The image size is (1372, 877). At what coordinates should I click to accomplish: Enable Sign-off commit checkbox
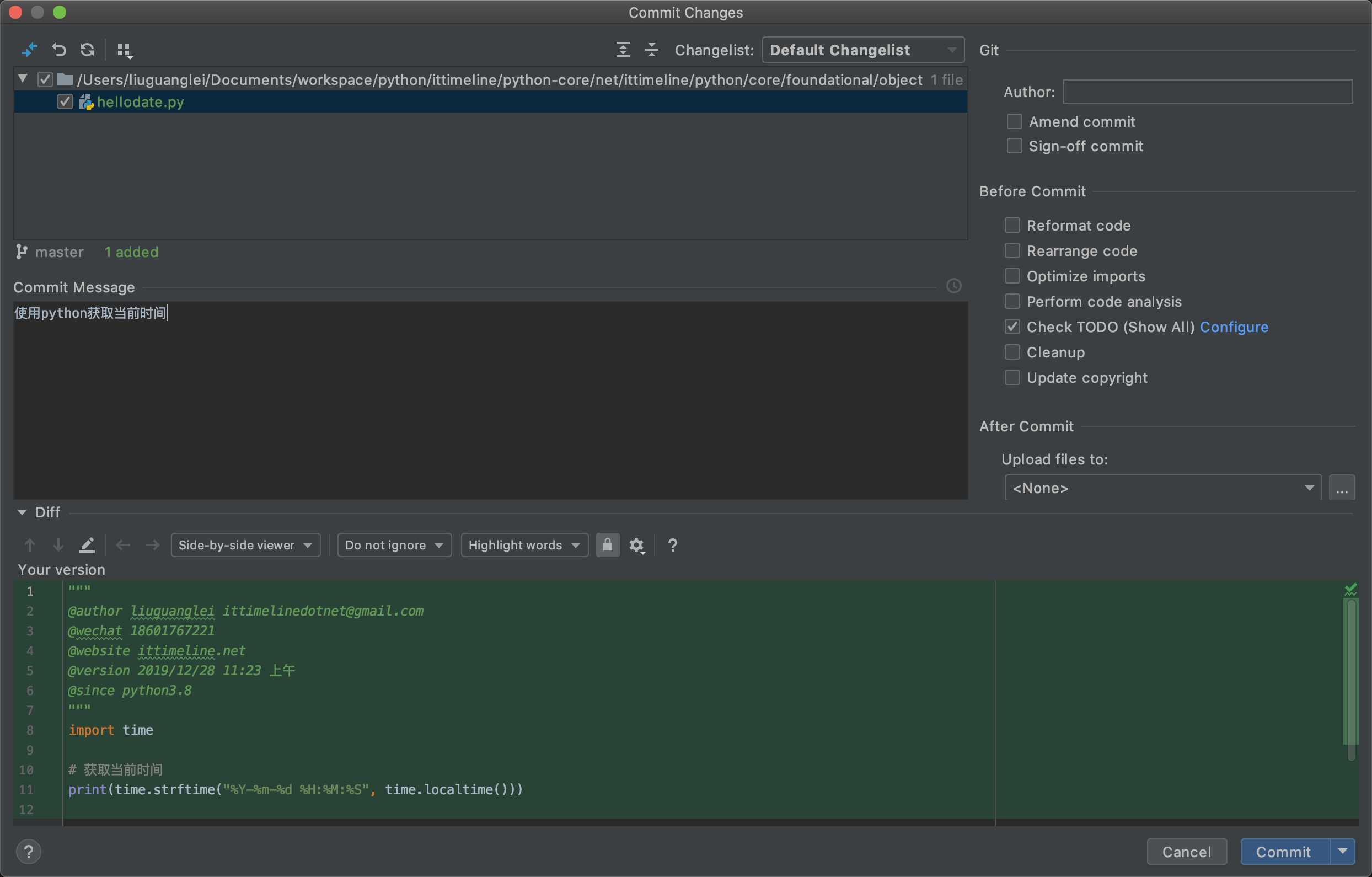pyautogui.click(x=1014, y=147)
